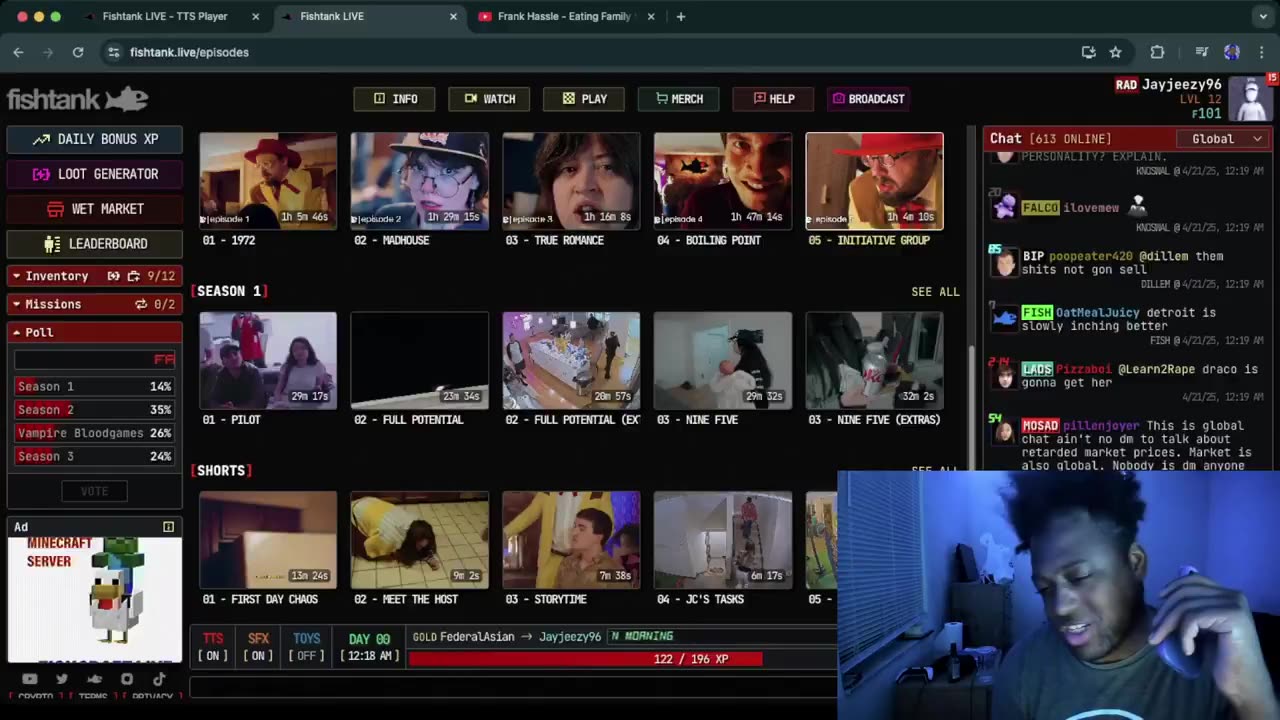Image resolution: width=1280 pixels, height=720 pixels.
Task: Open the Global chat room dropdown
Action: click(x=1225, y=139)
